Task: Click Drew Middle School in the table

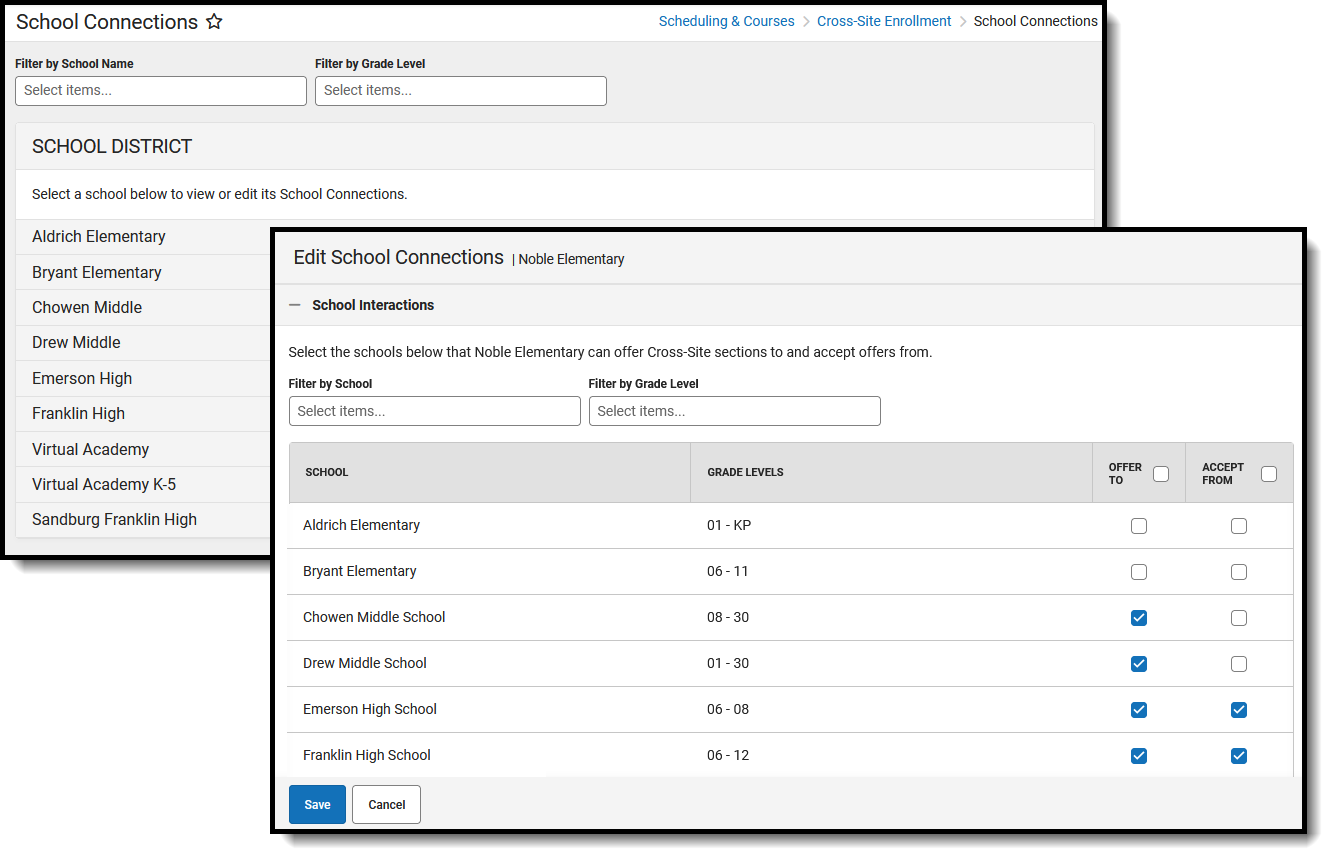Action: 365,664
